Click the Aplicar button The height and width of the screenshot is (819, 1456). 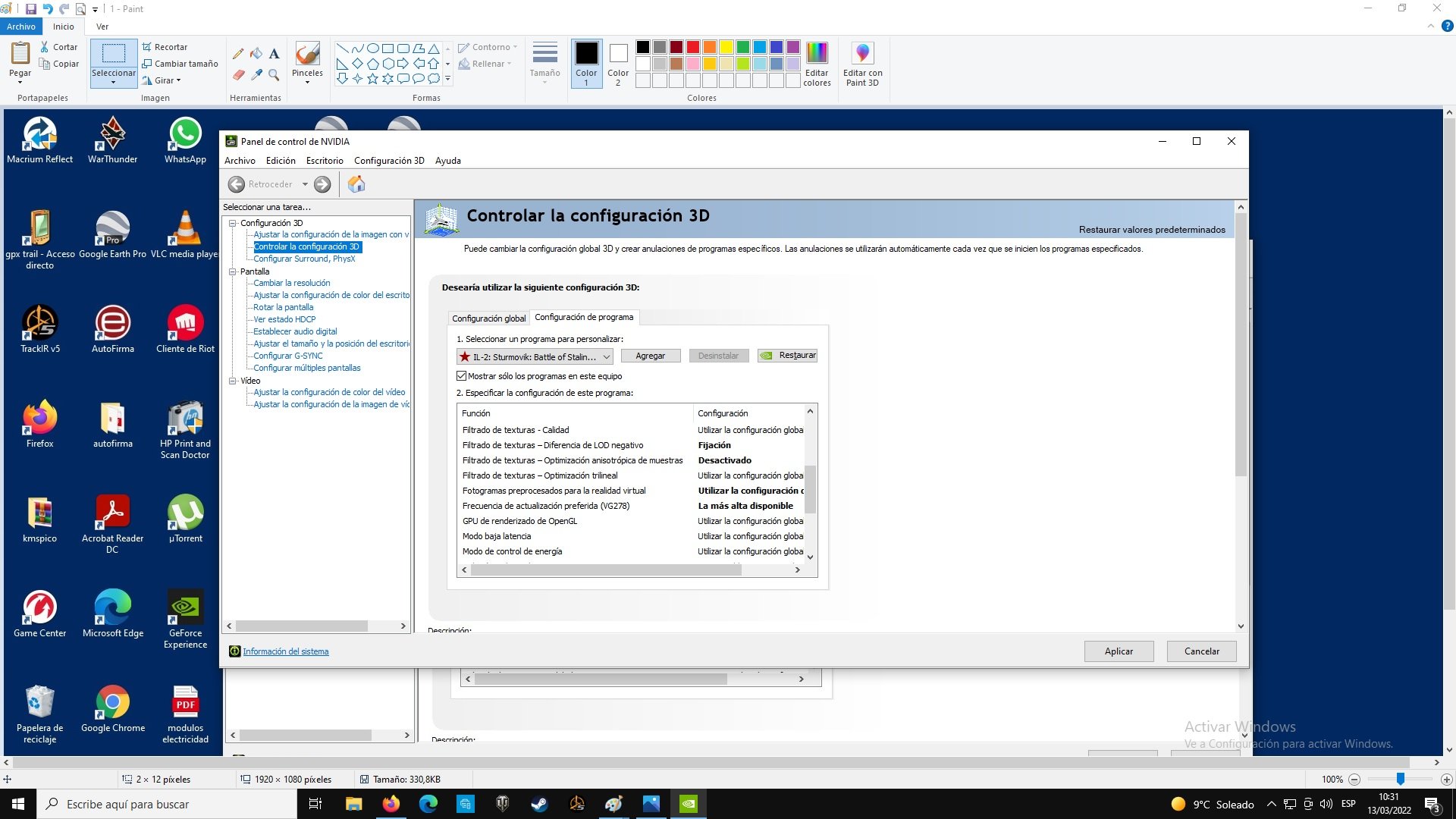(x=1119, y=651)
